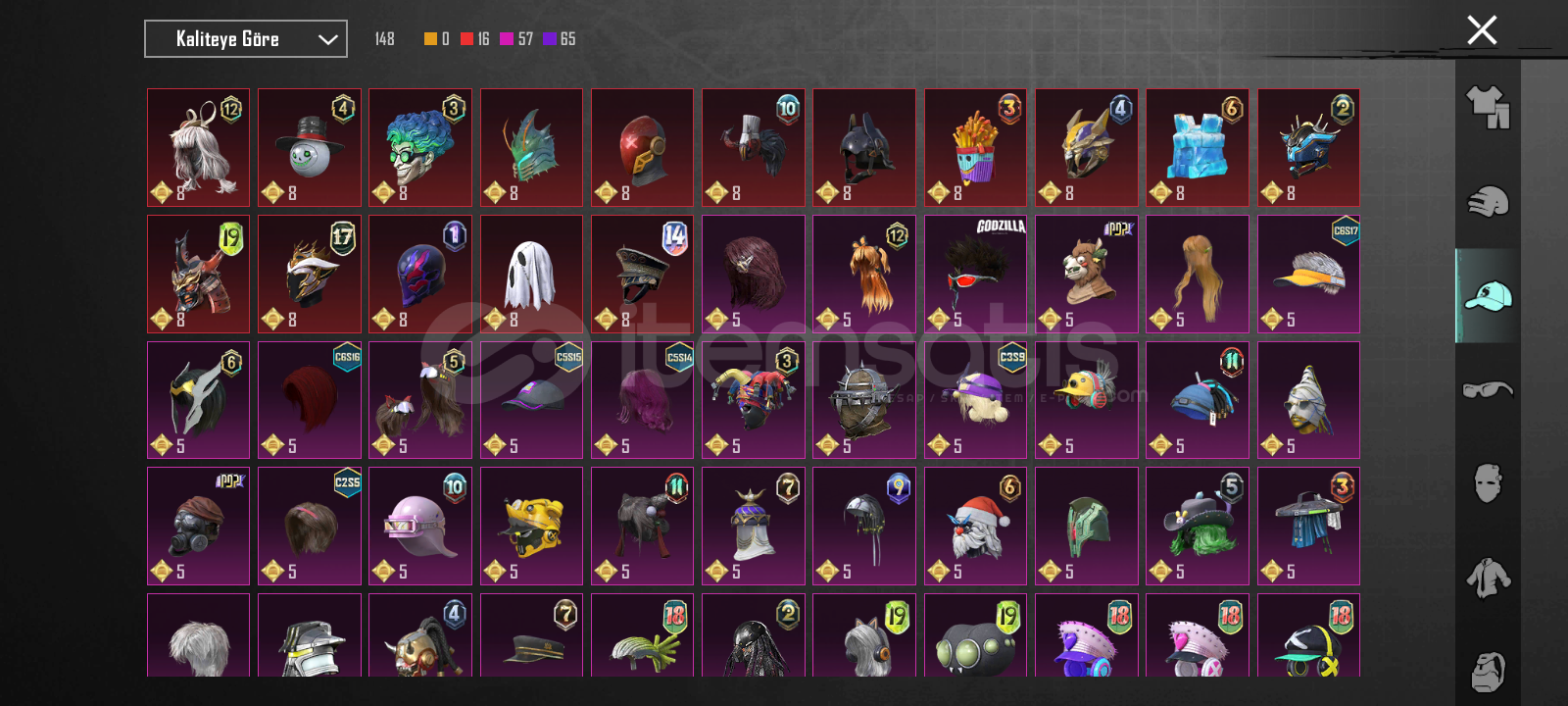
Task: Select the helmet category icon in sidebar
Action: 1488,201
